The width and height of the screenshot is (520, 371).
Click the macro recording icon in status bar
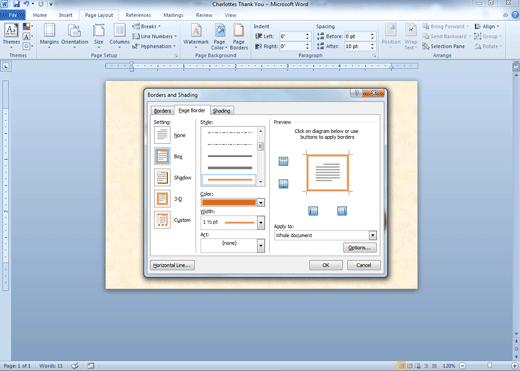(91, 366)
